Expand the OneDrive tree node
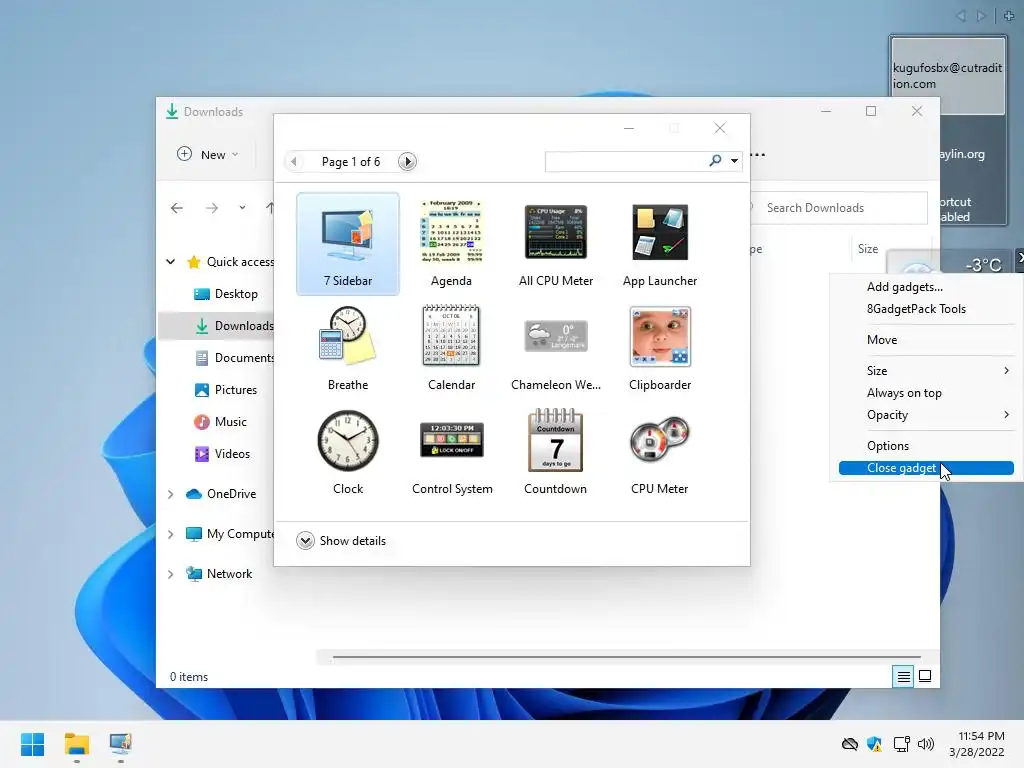Screen dimensions: 1024x768 point(170,494)
